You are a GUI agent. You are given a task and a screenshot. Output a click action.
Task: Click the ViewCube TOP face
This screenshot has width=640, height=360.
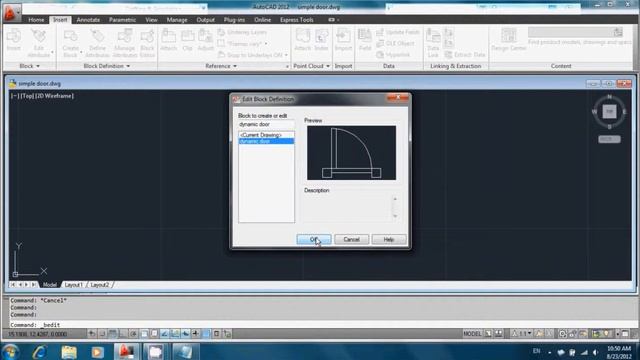coord(609,111)
